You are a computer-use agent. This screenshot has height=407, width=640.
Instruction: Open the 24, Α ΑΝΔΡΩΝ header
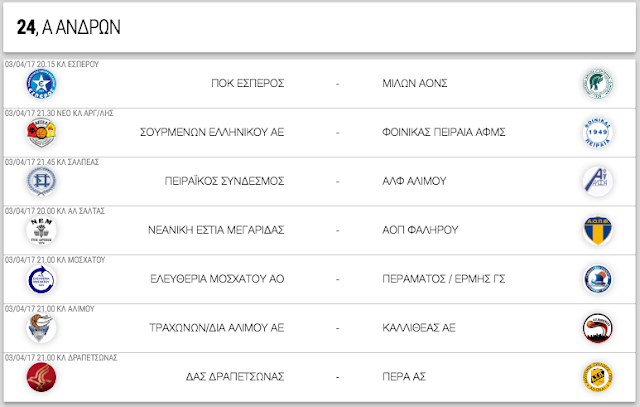[x=69, y=27]
